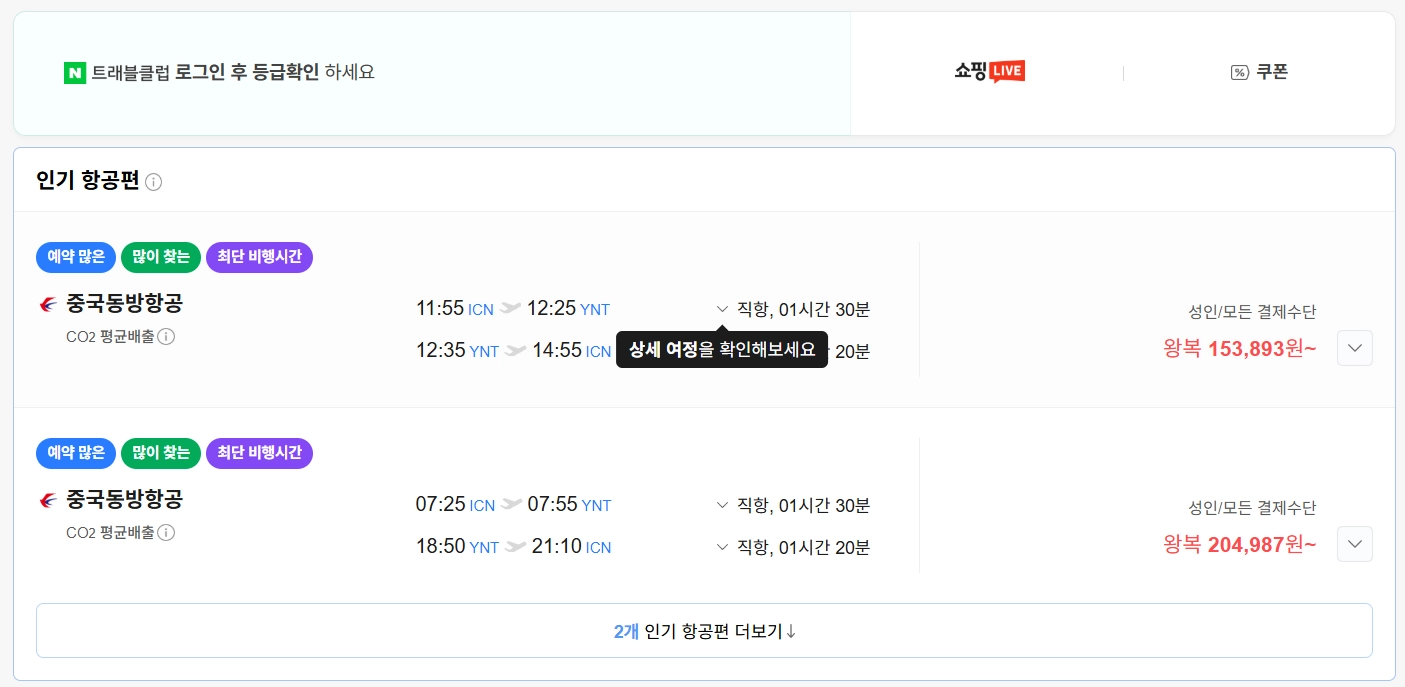
Task: Click the airplane icon between 11:55 ICN and YNT
Action: pos(510,308)
